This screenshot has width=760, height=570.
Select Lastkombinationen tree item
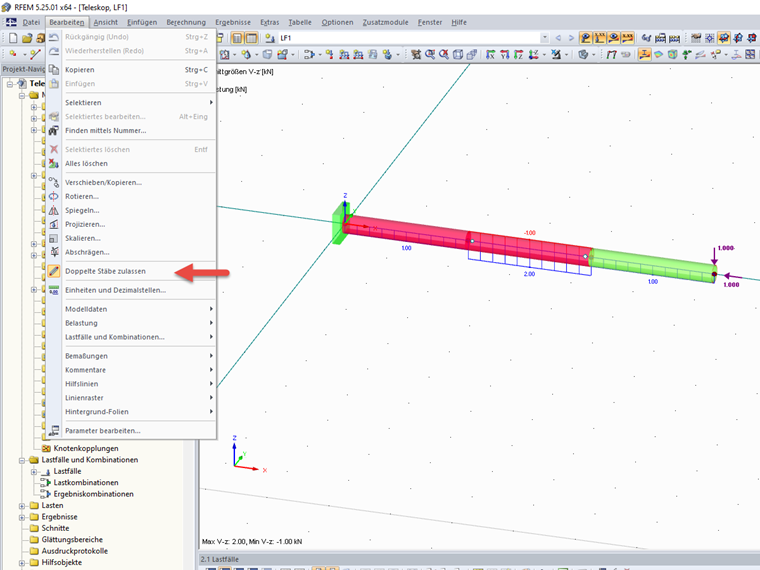[86, 483]
